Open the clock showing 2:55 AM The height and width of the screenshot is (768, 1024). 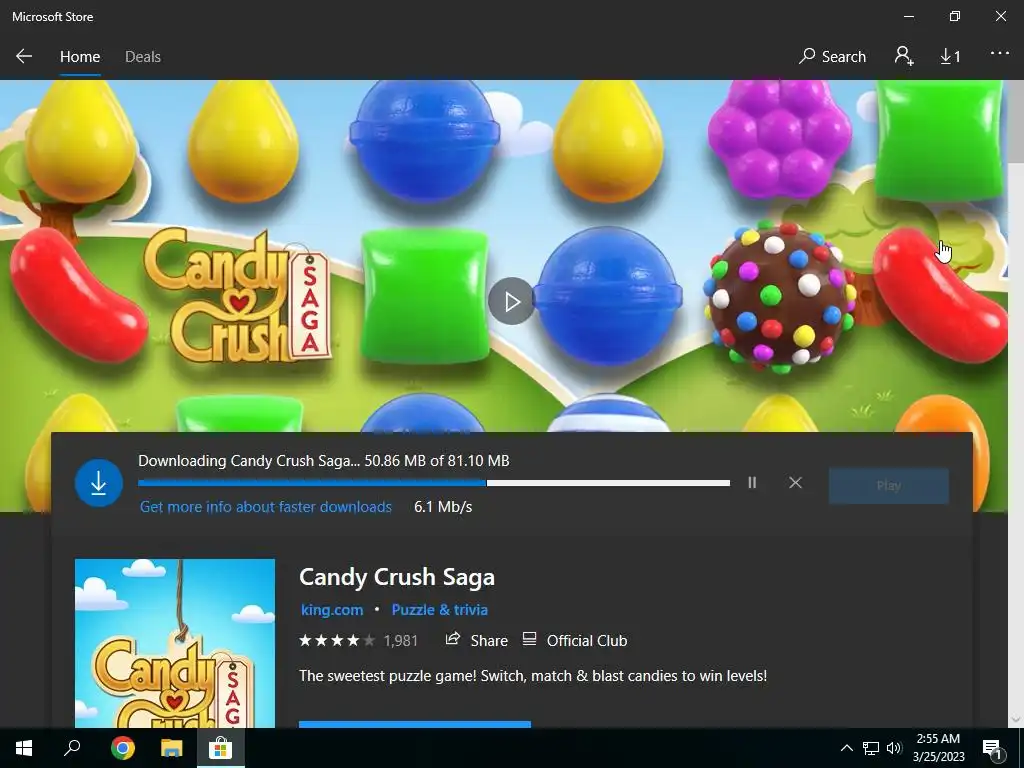point(938,748)
